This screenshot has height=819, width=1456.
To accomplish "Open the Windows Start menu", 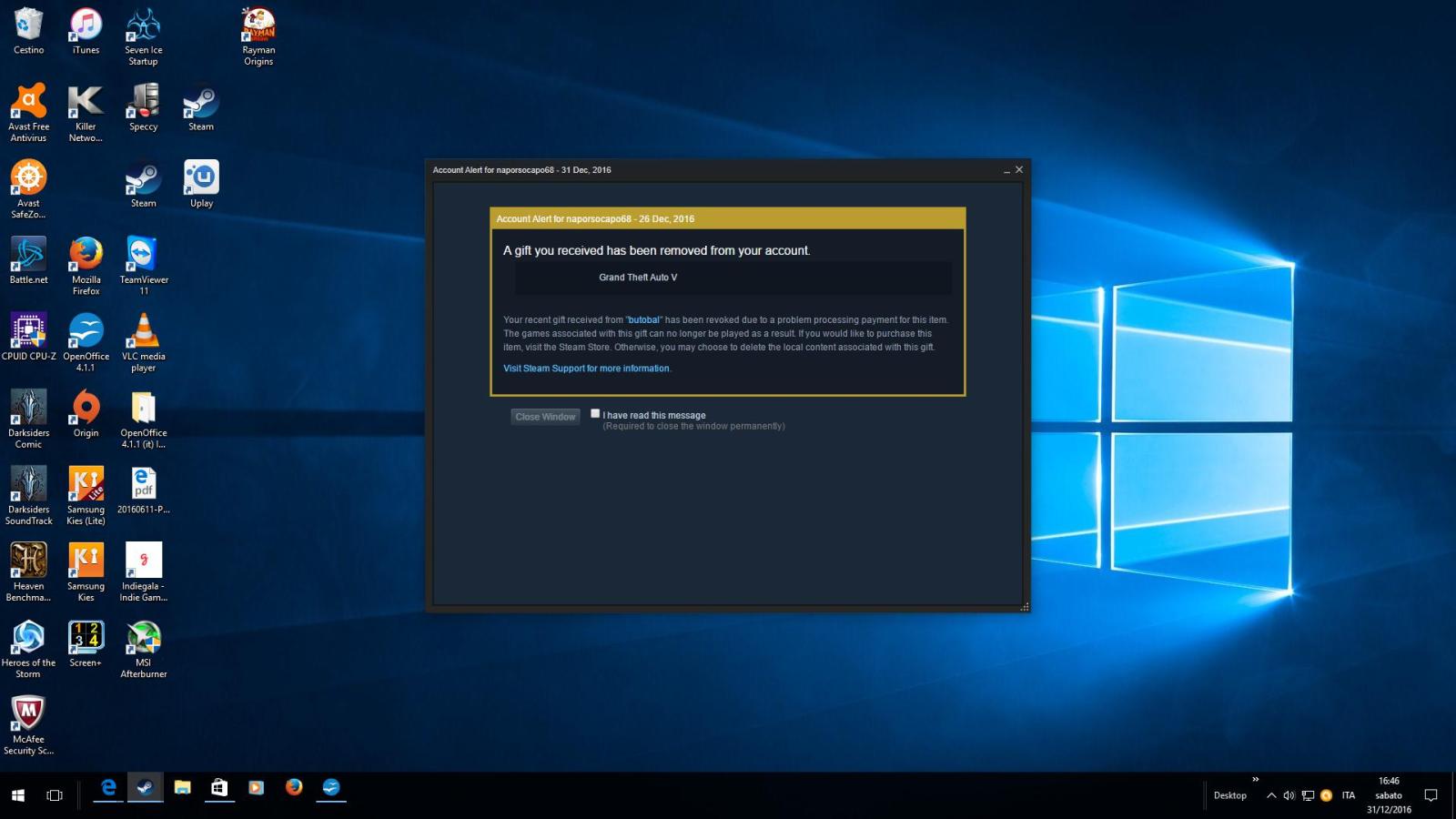I will click(x=17, y=795).
